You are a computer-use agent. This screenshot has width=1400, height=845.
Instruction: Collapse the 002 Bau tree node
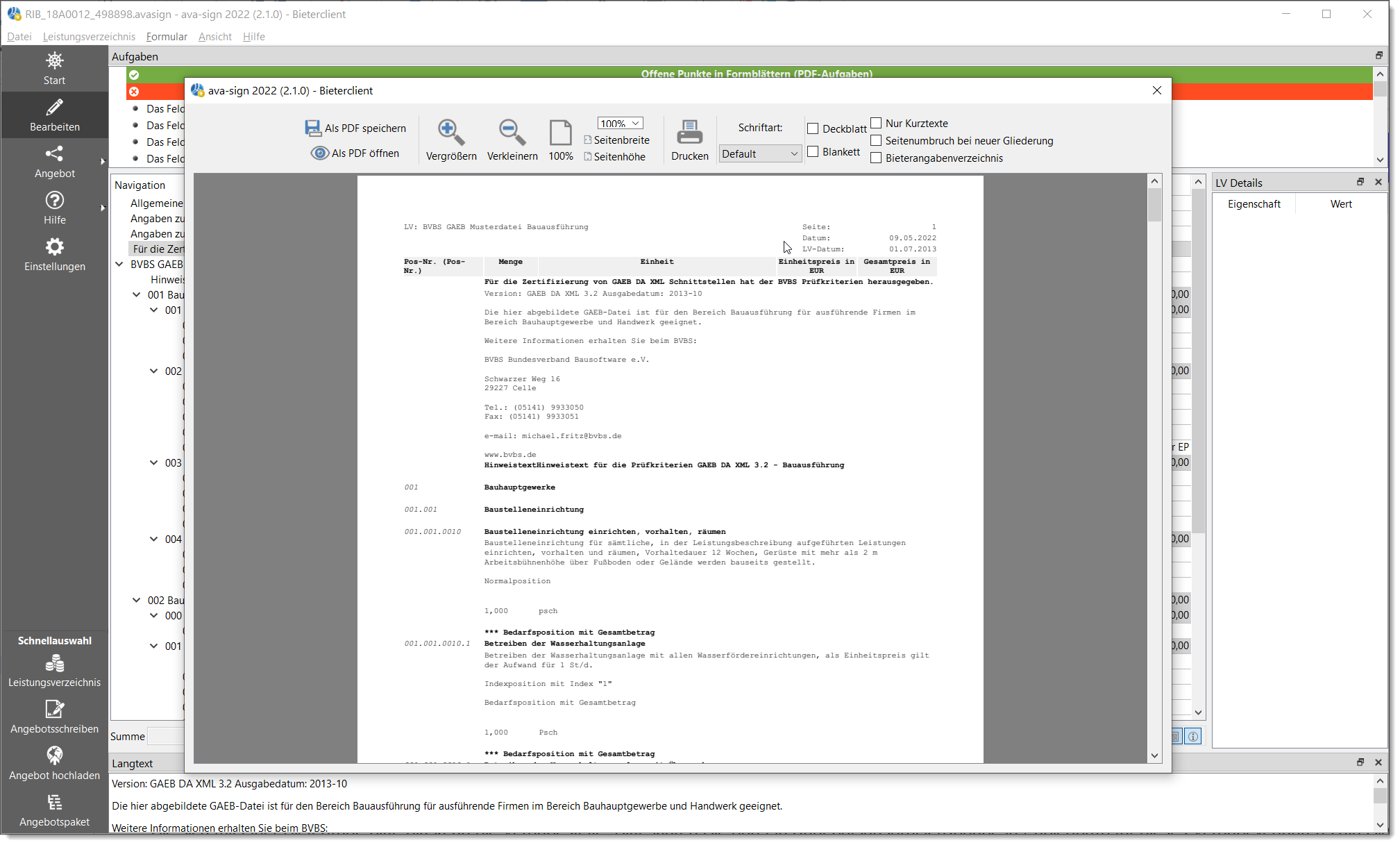(x=137, y=600)
